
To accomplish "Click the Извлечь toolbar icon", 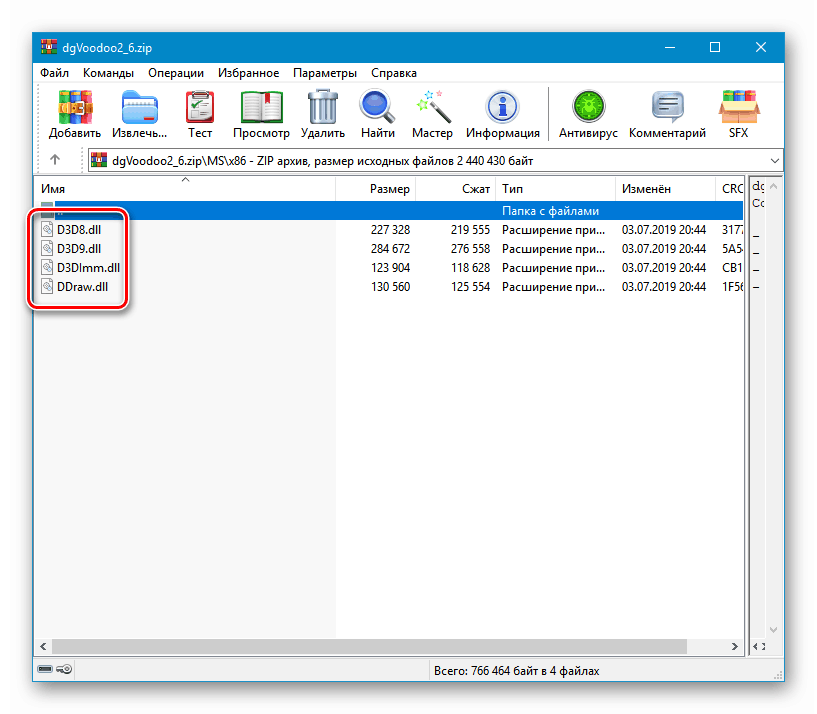I will tap(140, 114).
